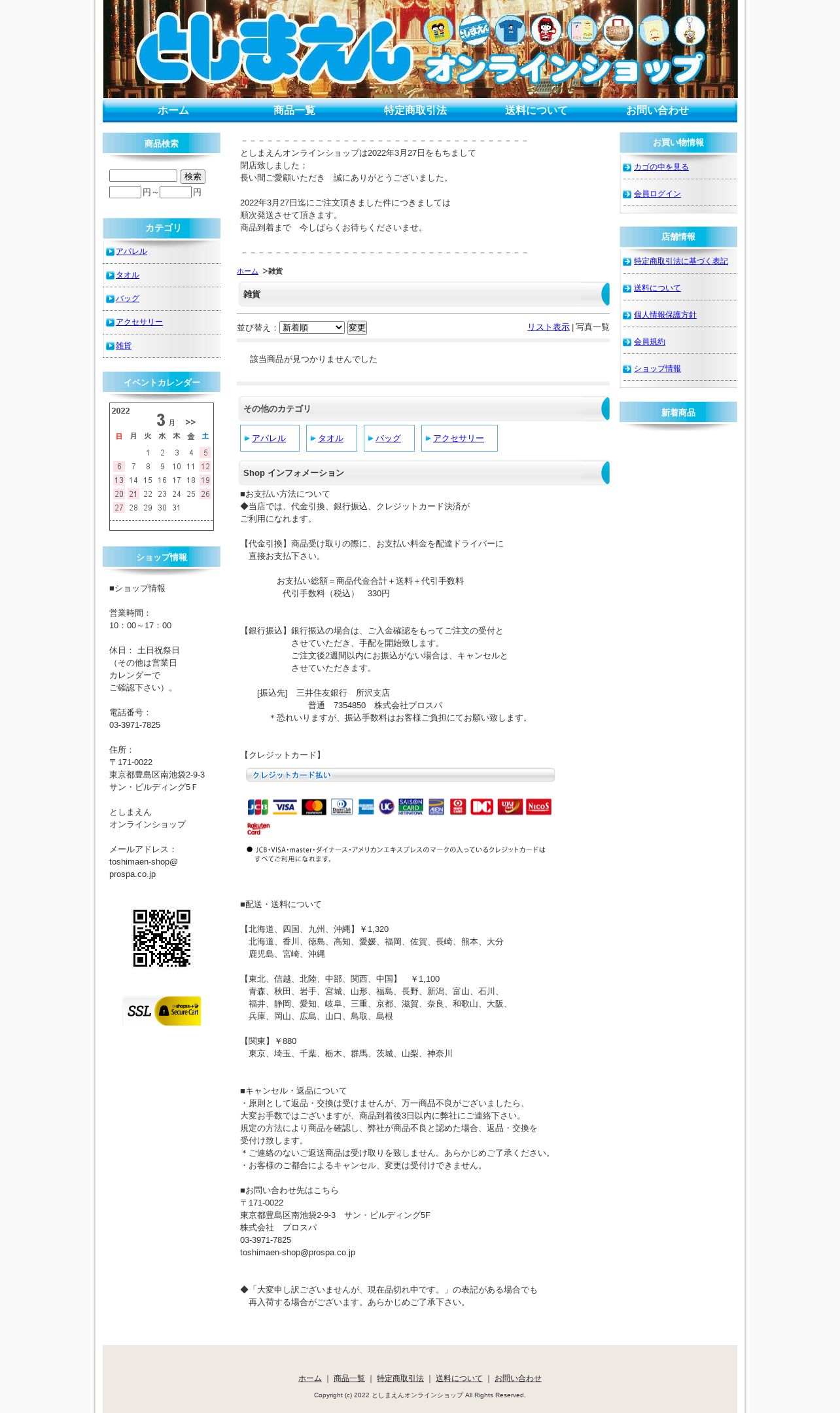Screen dimensions: 840x1413
Task: Open アクセサリー under その他のカテゴリ
Action: pos(459,438)
